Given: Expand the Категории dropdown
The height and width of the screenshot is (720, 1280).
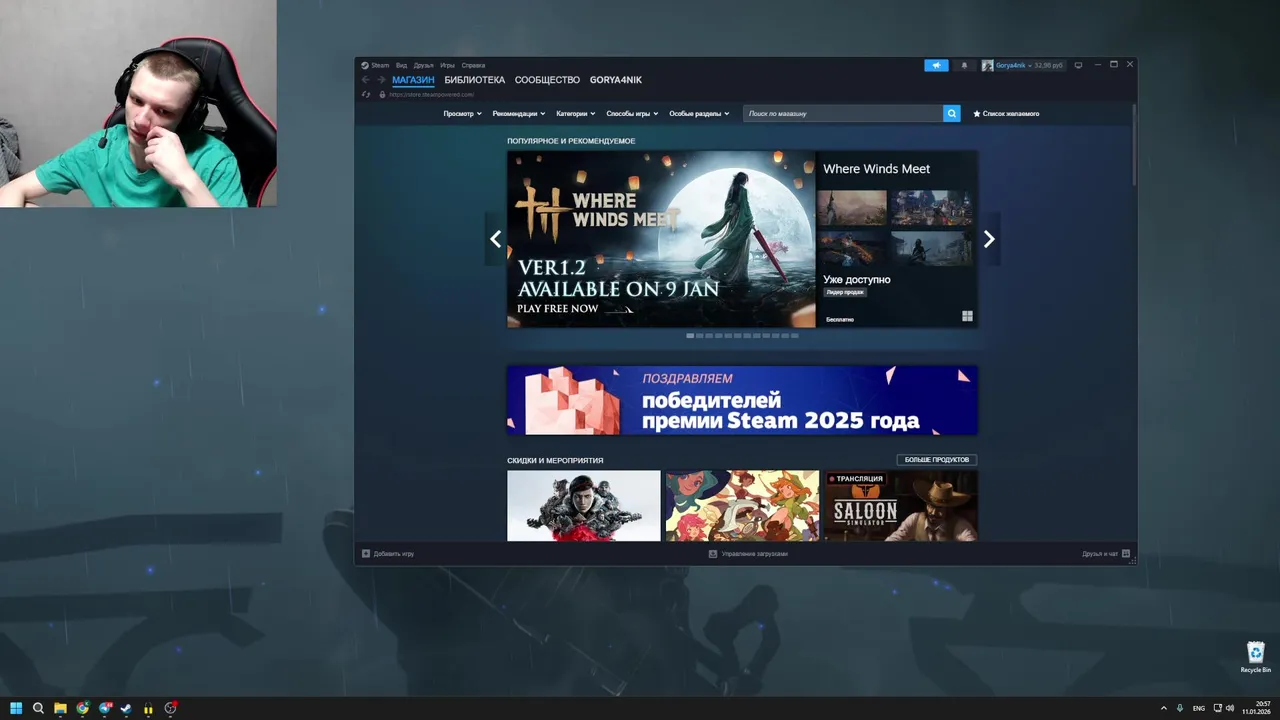Looking at the screenshot, I should [x=576, y=113].
